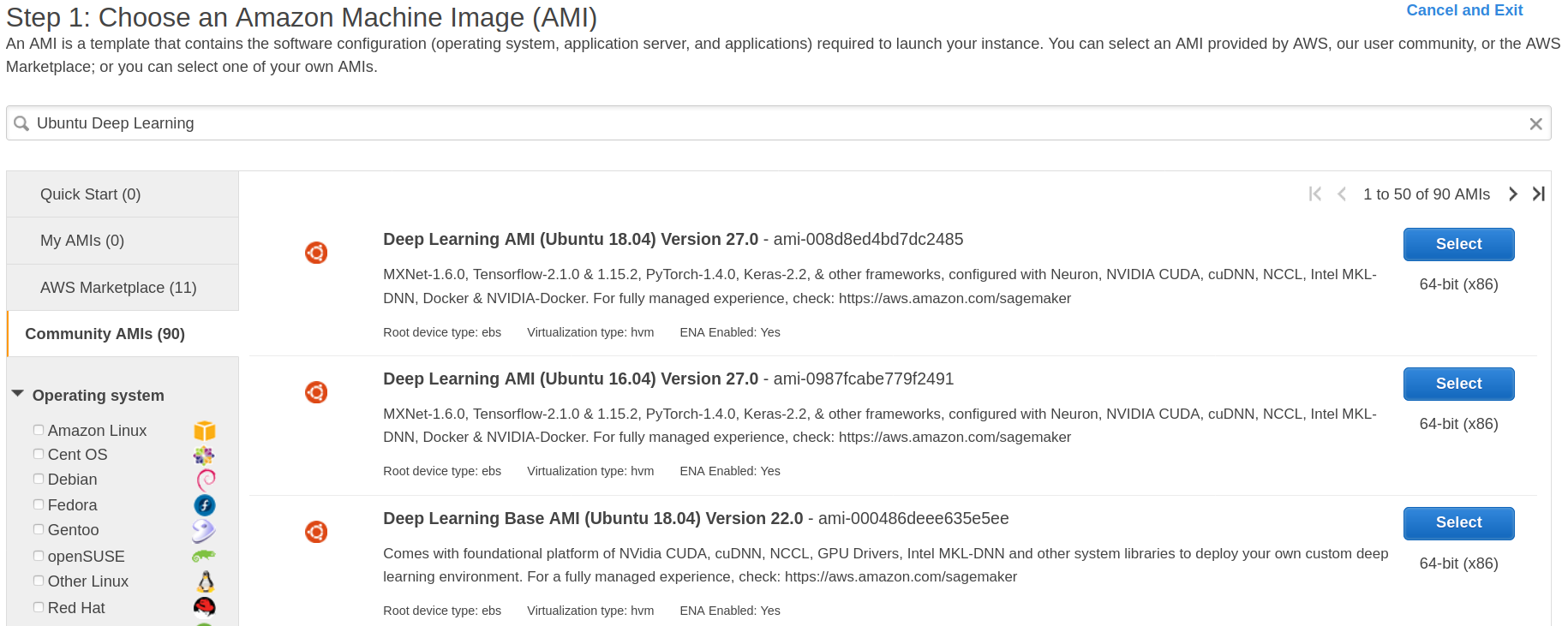The image size is (1568, 626).
Task: Check the Fedora filter
Action: 39,504
